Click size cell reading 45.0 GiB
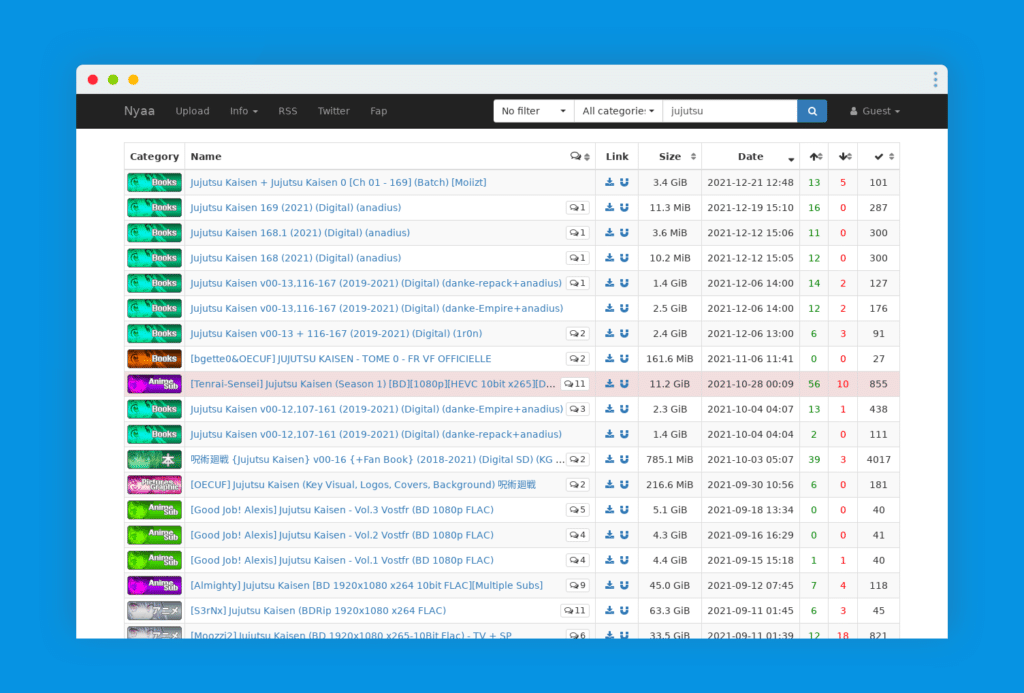1024x693 pixels. [669, 585]
